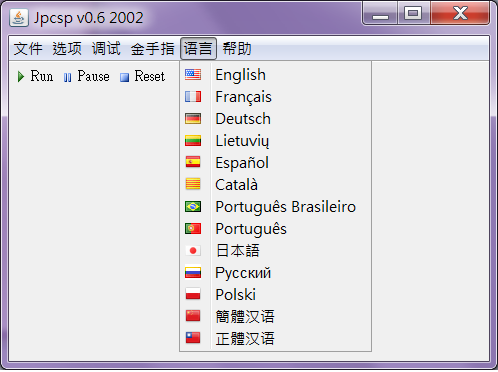Click the German flag icon
The image size is (498, 372).
193,119
